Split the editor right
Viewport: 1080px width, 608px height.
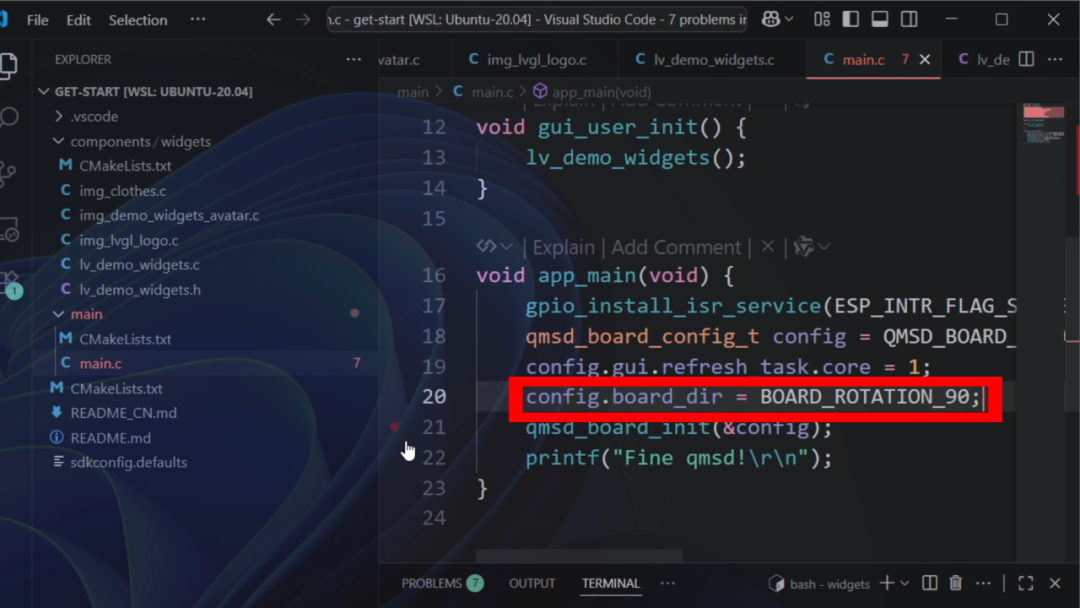click(1026, 60)
